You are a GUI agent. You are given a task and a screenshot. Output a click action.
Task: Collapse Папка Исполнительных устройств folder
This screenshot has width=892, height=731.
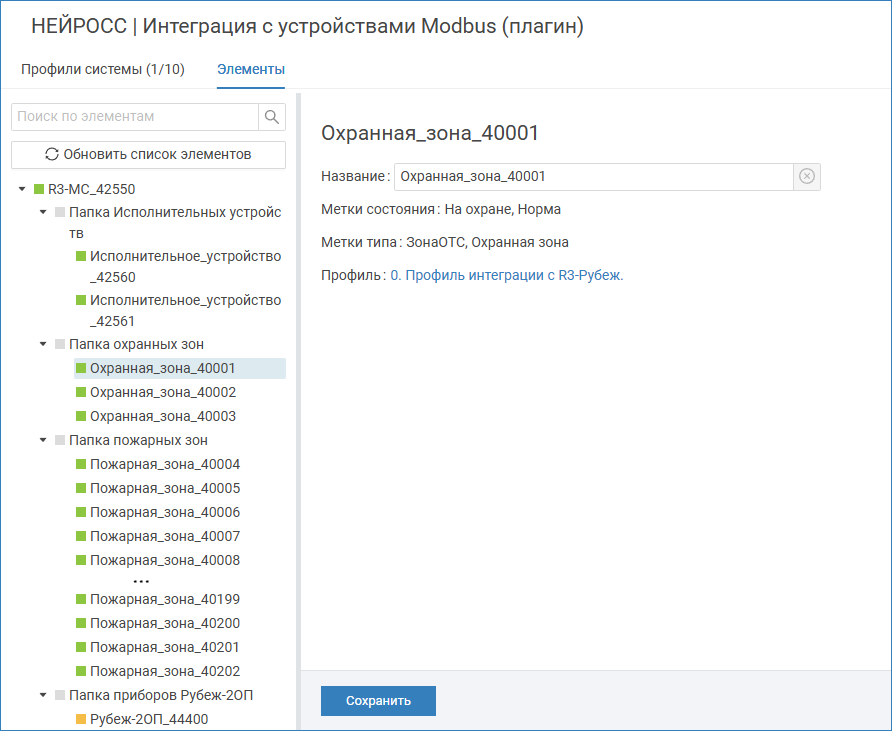[x=43, y=213]
